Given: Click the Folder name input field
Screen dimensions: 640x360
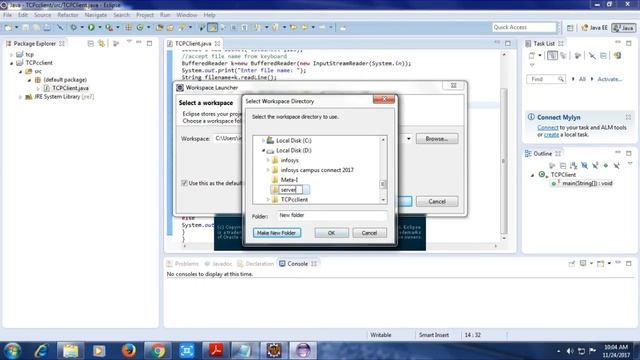Looking at the screenshot, I should 332,216.
